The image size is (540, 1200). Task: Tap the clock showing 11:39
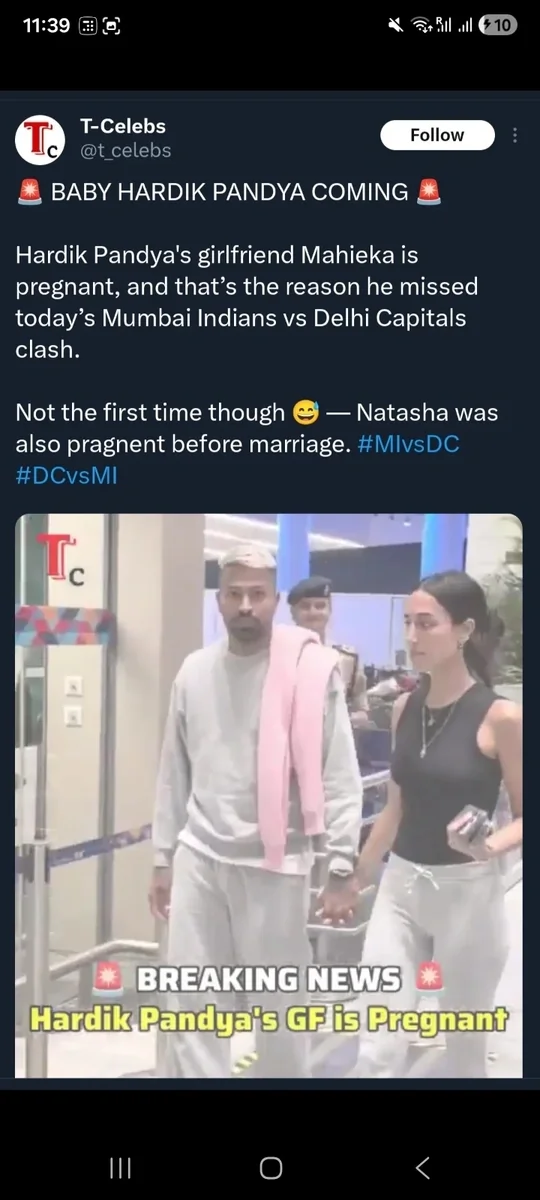click(x=46, y=26)
